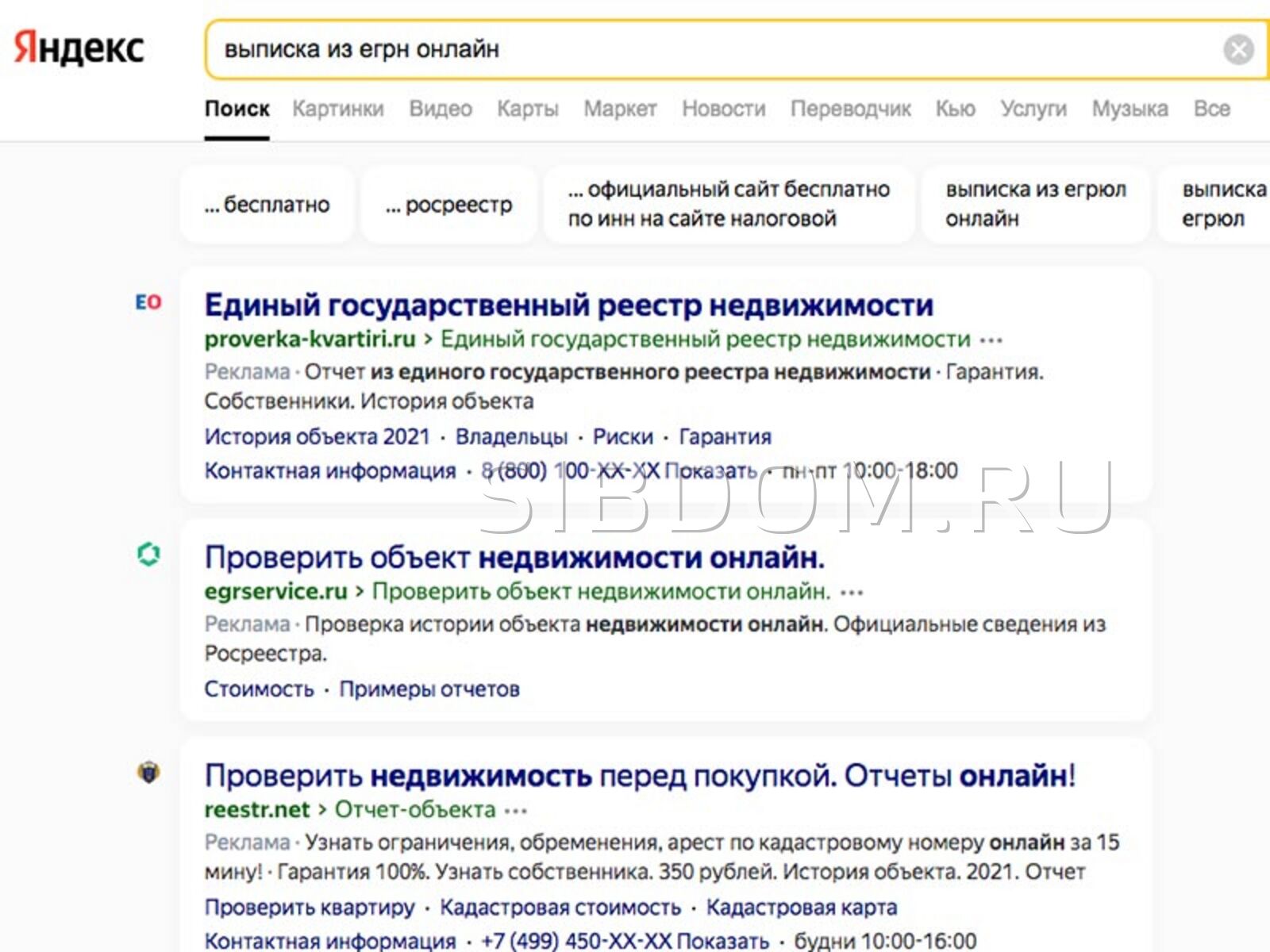1270x952 pixels.
Task: Switch to the Маркет tab
Action: click(620, 109)
